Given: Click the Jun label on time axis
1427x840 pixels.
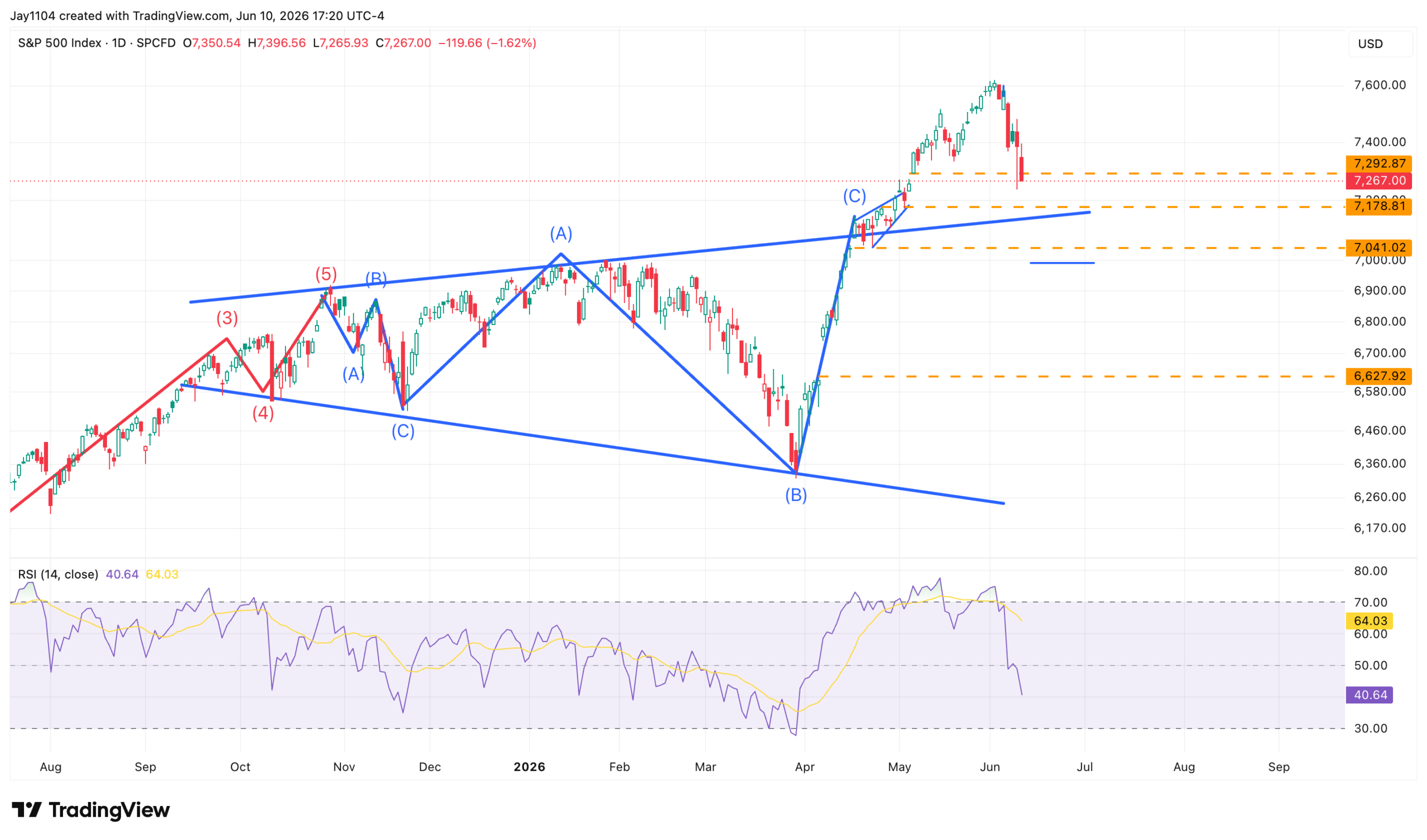Looking at the screenshot, I should pyautogui.click(x=990, y=767).
